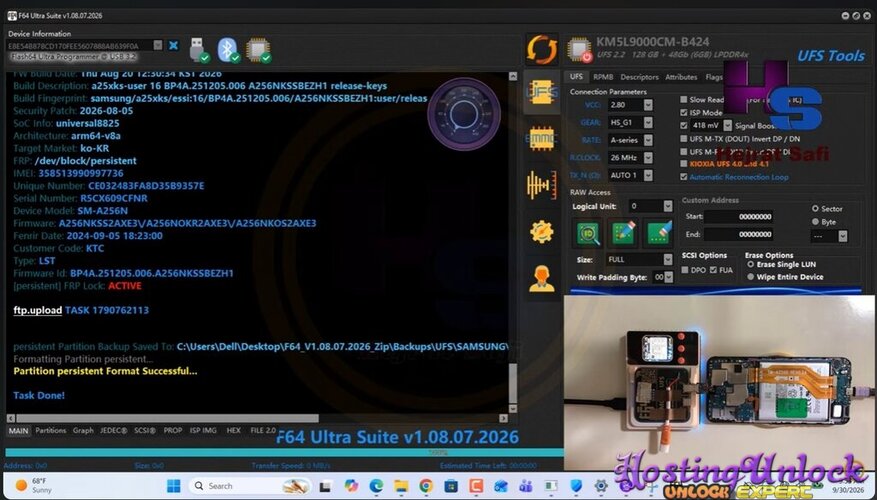Click the speedometer gauge in the log

point(464,114)
